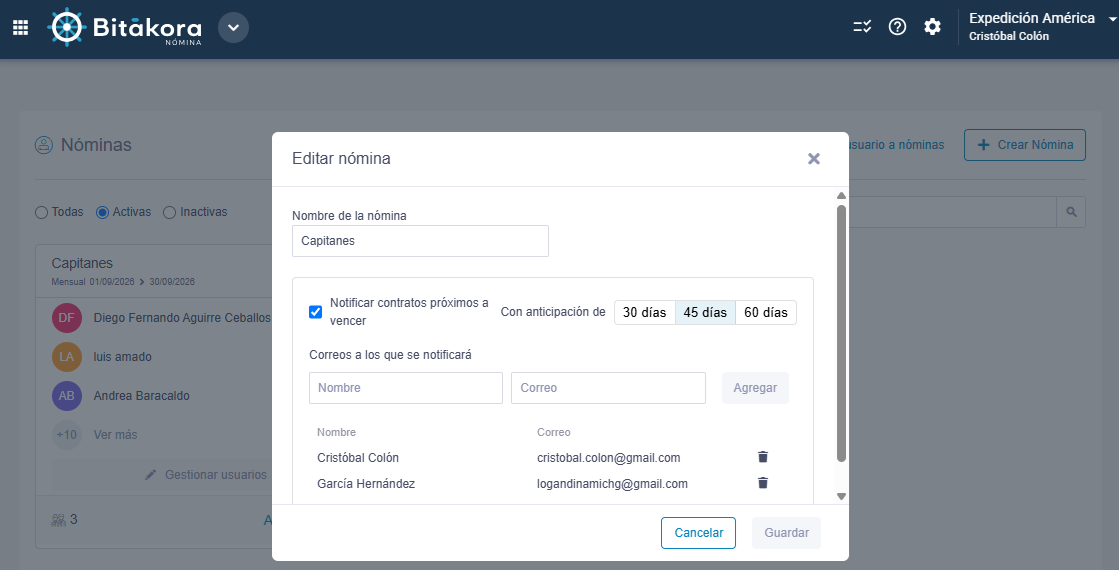The image size is (1119, 570).
Task: Click the Correo column header
Action: [554, 432]
